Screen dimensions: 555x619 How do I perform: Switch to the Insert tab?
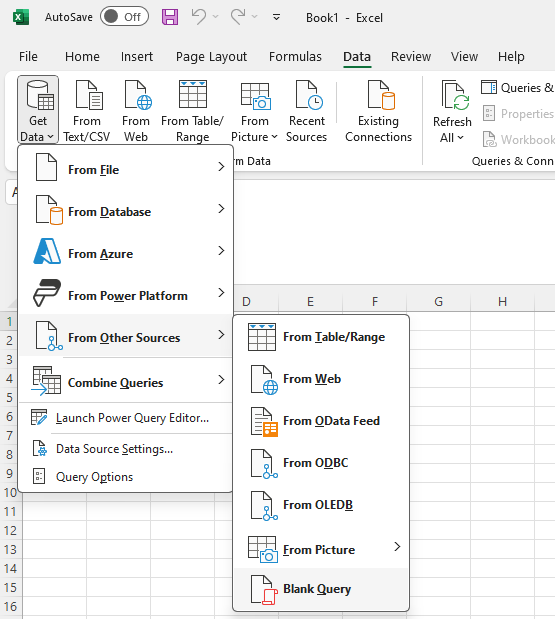(x=137, y=57)
